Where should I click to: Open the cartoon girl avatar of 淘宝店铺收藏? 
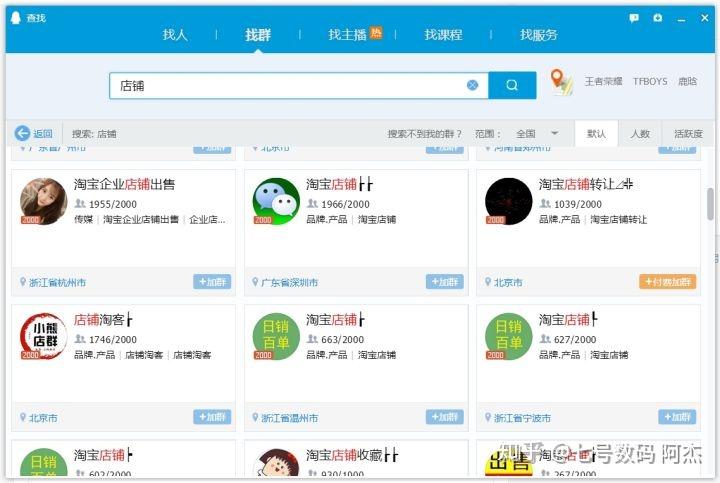pyautogui.click(x=276, y=462)
